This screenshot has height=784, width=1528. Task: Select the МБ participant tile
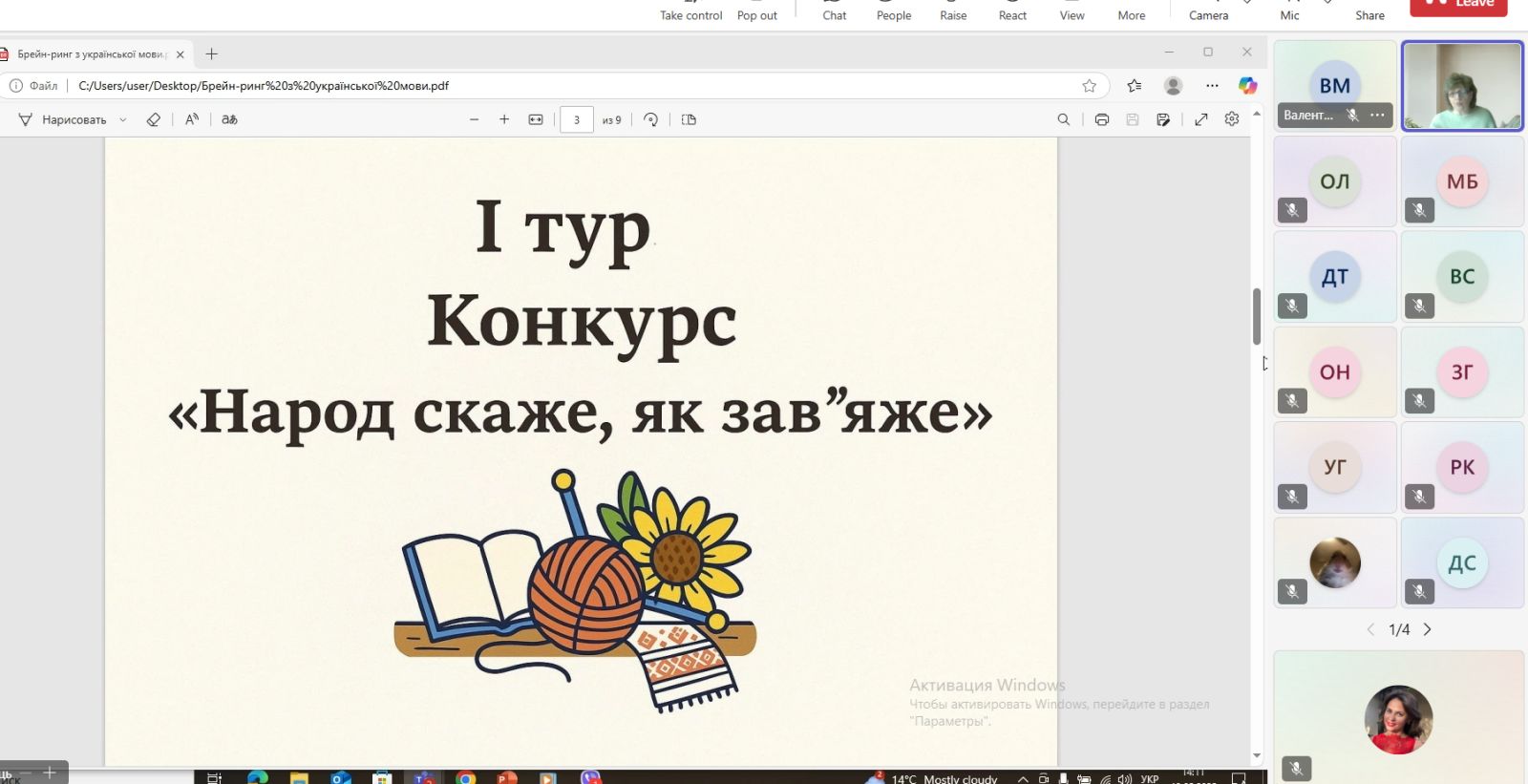click(1462, 181)
